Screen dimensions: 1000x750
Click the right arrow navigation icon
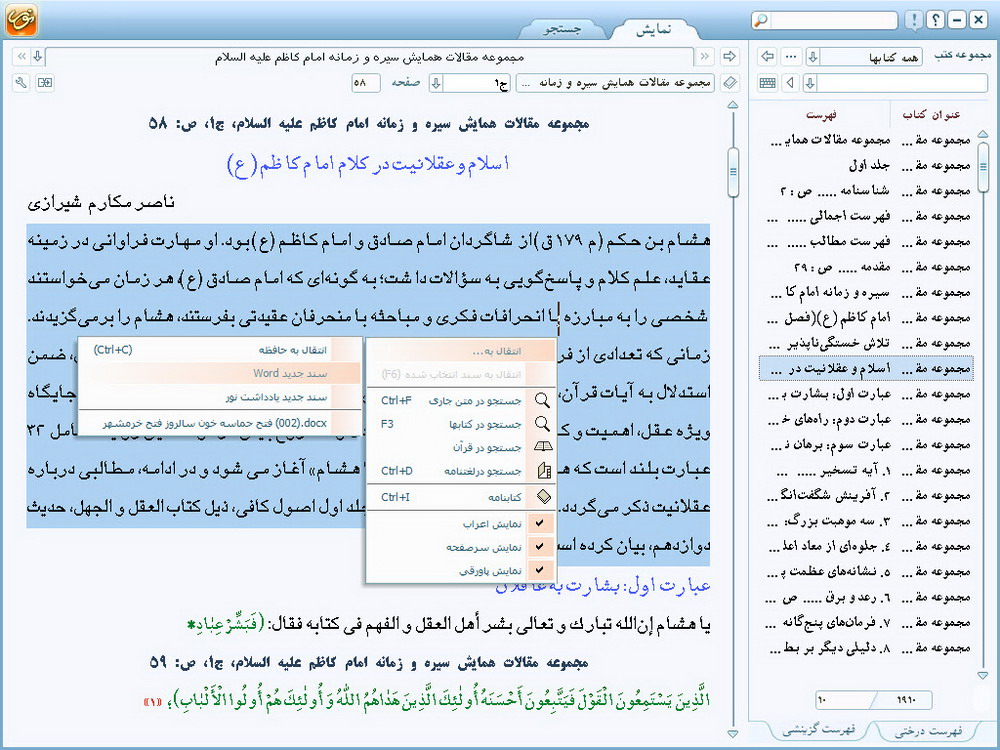tap(729, 56)
